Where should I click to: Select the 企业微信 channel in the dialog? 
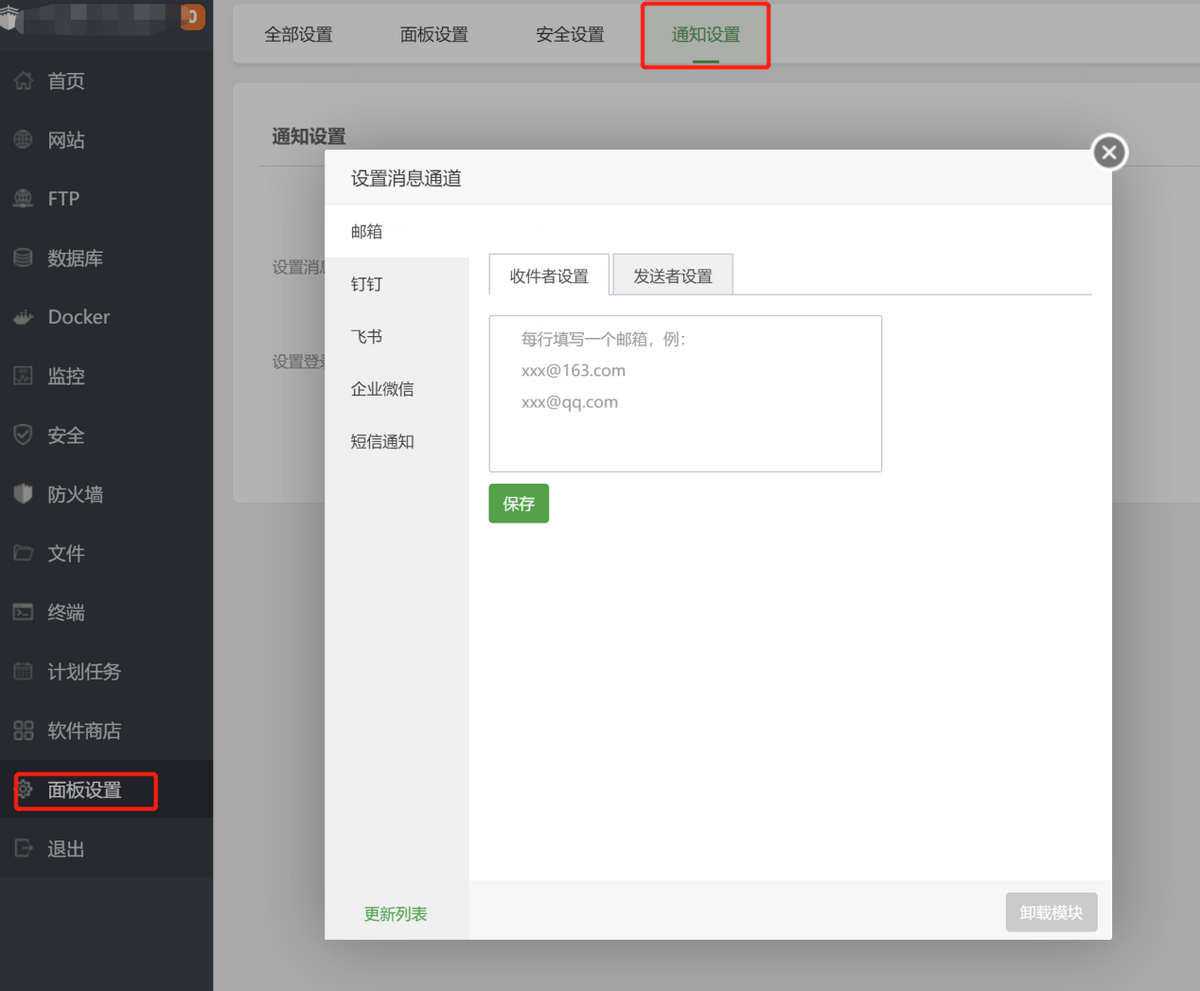[x=396, y=389]
